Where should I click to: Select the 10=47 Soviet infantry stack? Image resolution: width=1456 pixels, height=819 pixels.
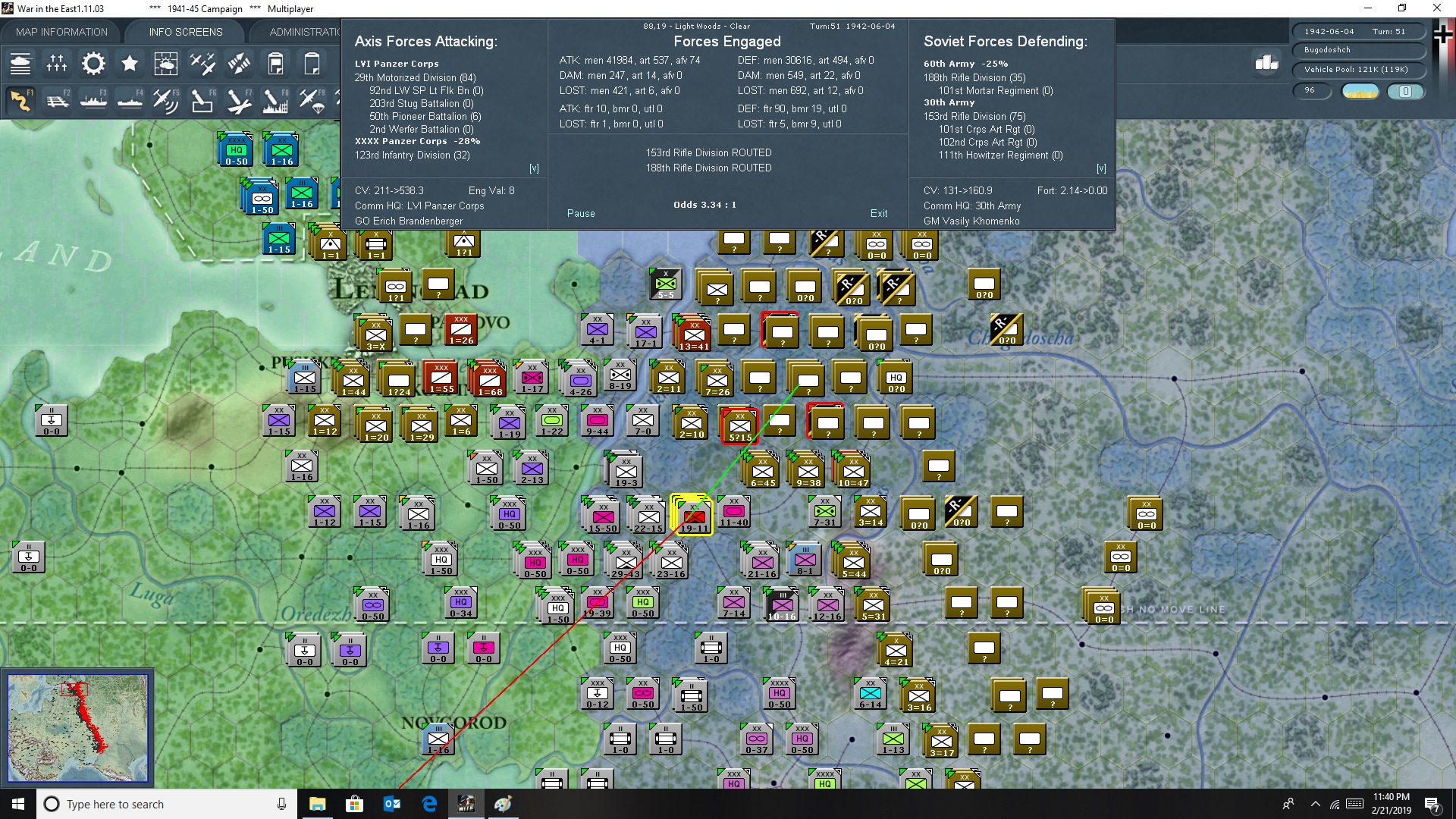[x=853, y=470]
